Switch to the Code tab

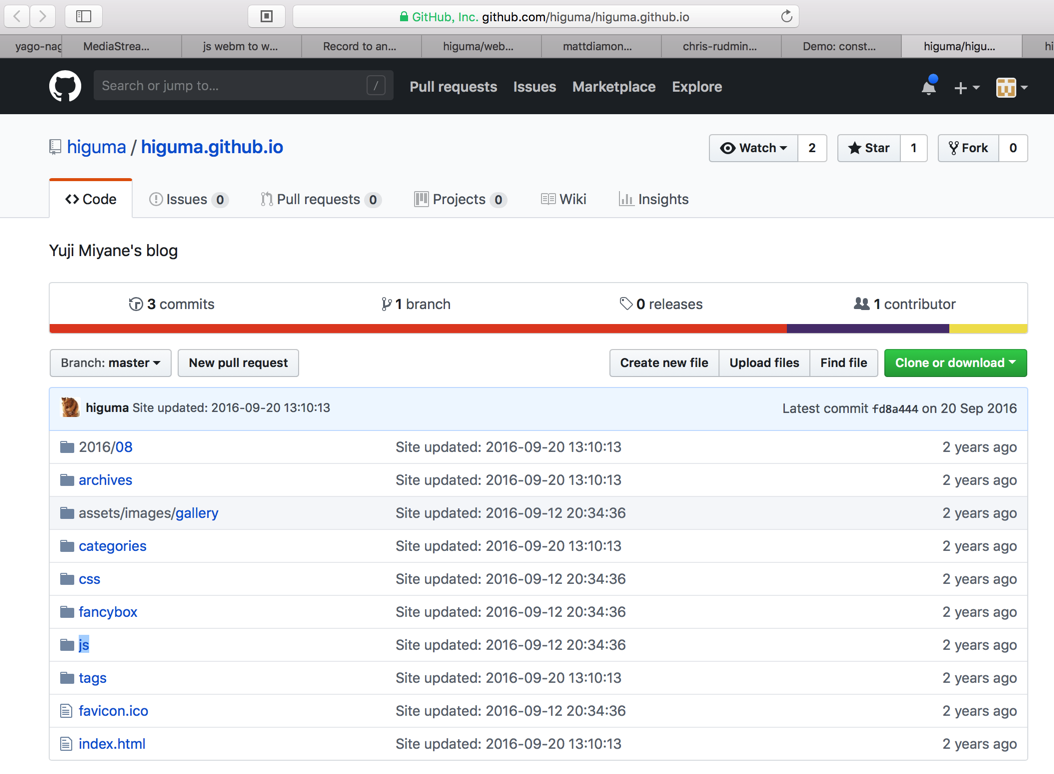tap(91, 199)
